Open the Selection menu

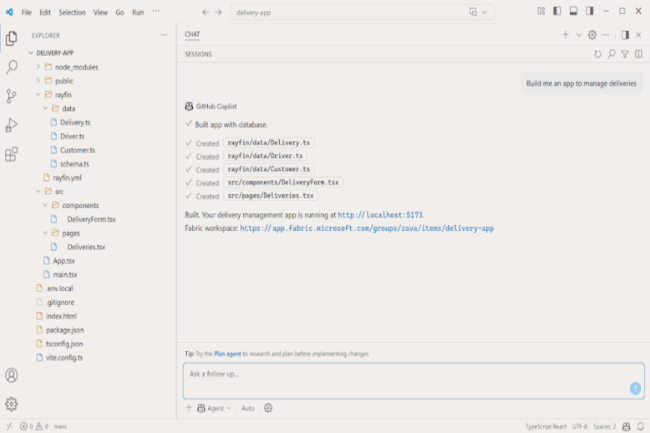pos(72,12)
